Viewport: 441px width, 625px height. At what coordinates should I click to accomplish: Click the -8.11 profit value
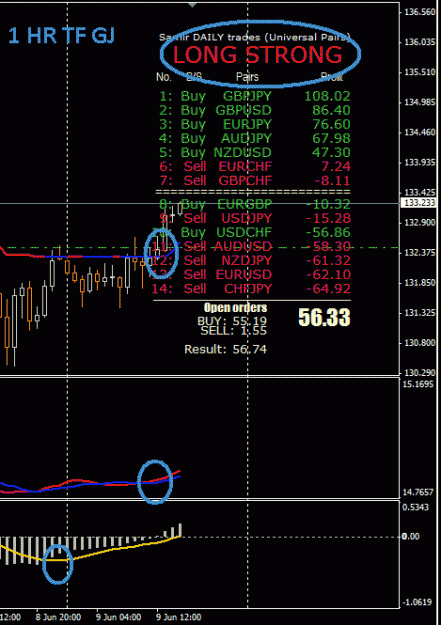coord(332,180)
